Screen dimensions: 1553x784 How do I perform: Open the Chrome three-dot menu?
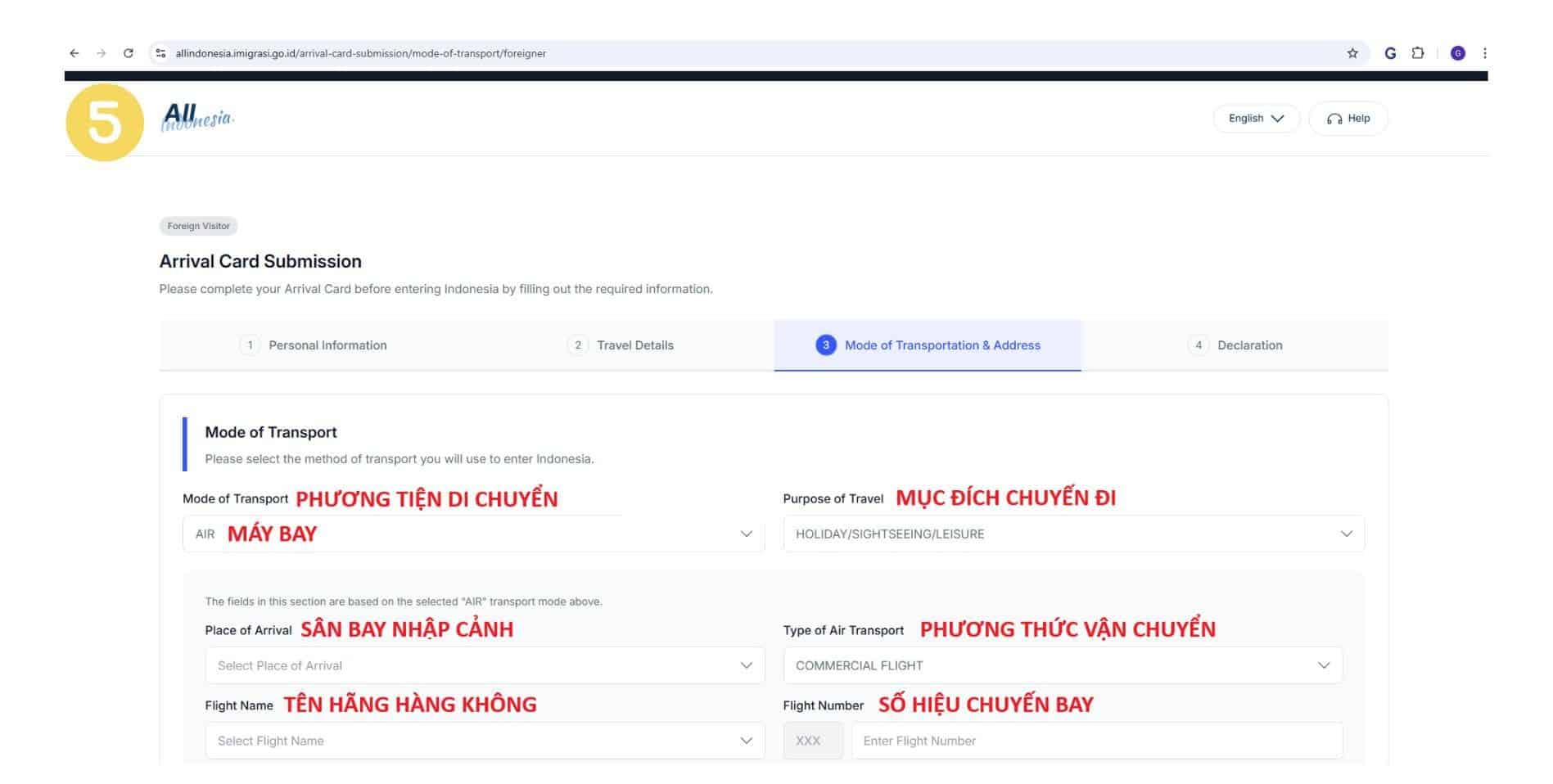coord(1484,53)
